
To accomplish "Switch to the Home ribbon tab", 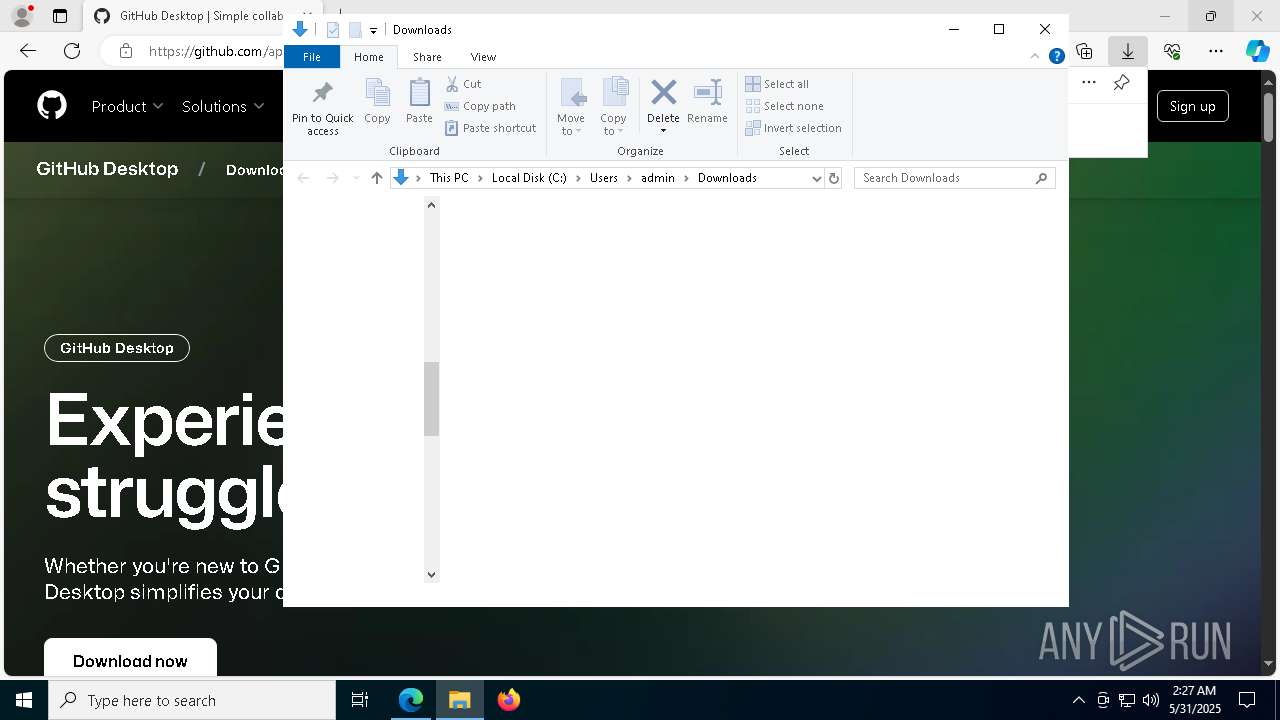I will 368,57.
